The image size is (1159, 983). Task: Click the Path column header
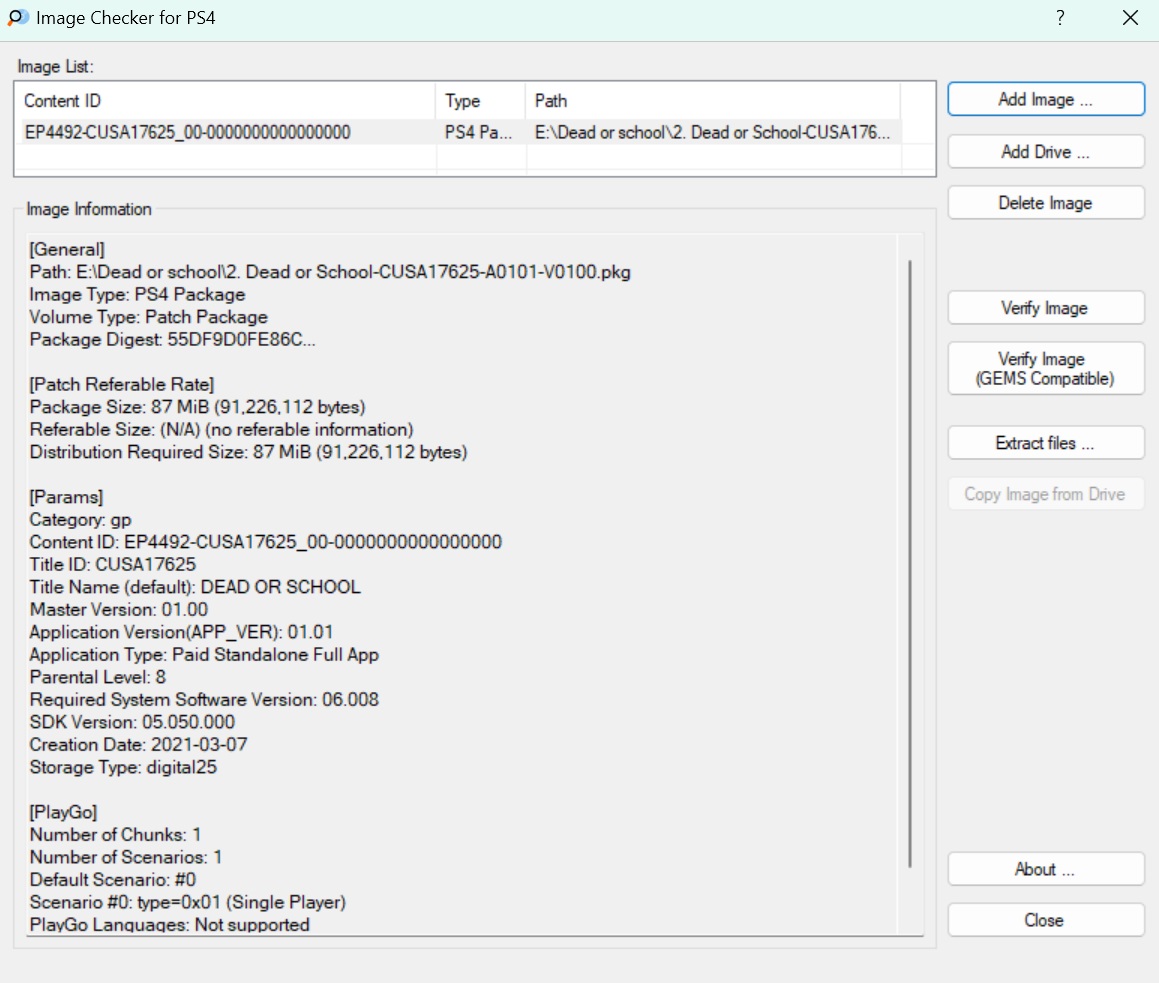(712, 101)
